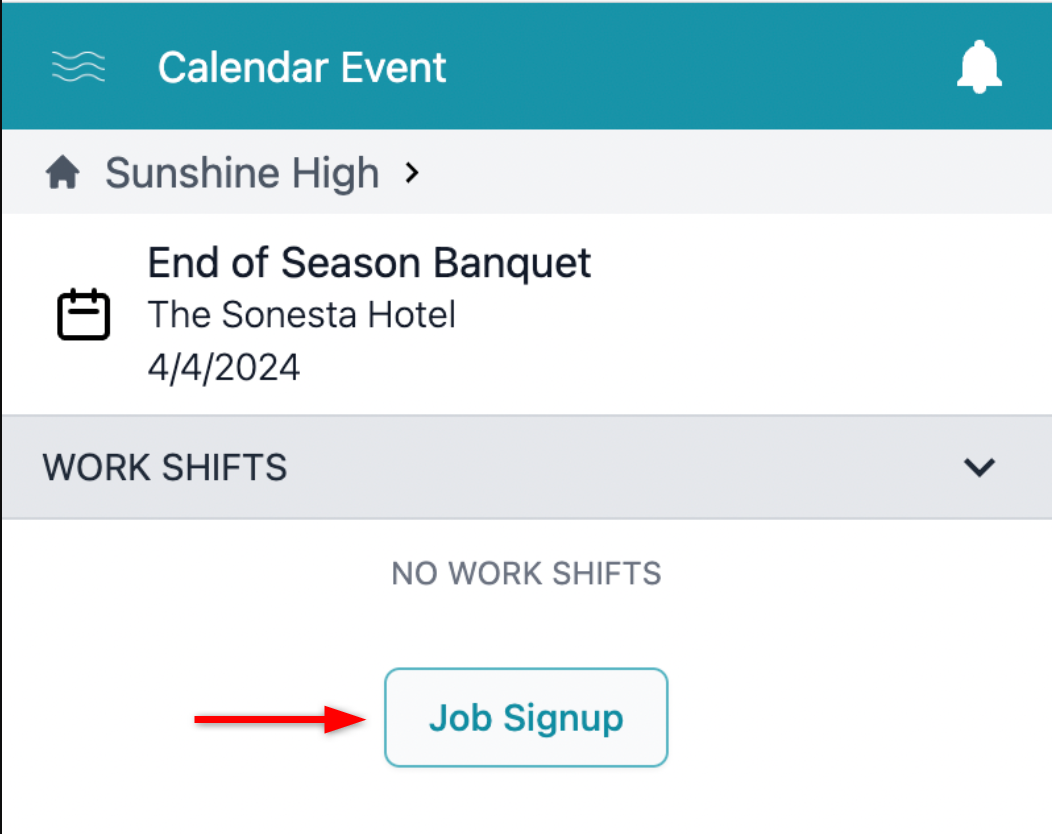
Task: Check notifications with the bell icon
Action: (979, 67)
